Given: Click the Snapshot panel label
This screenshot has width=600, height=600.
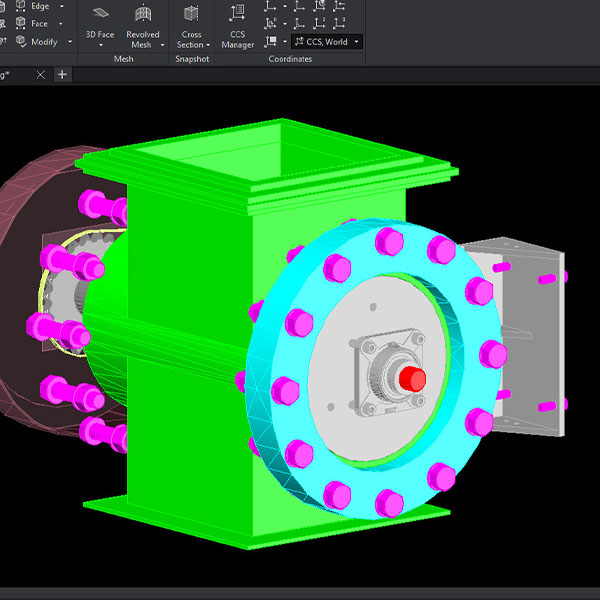Looking at the screenshot, I should pyautogui.click(x=191, y=59).
